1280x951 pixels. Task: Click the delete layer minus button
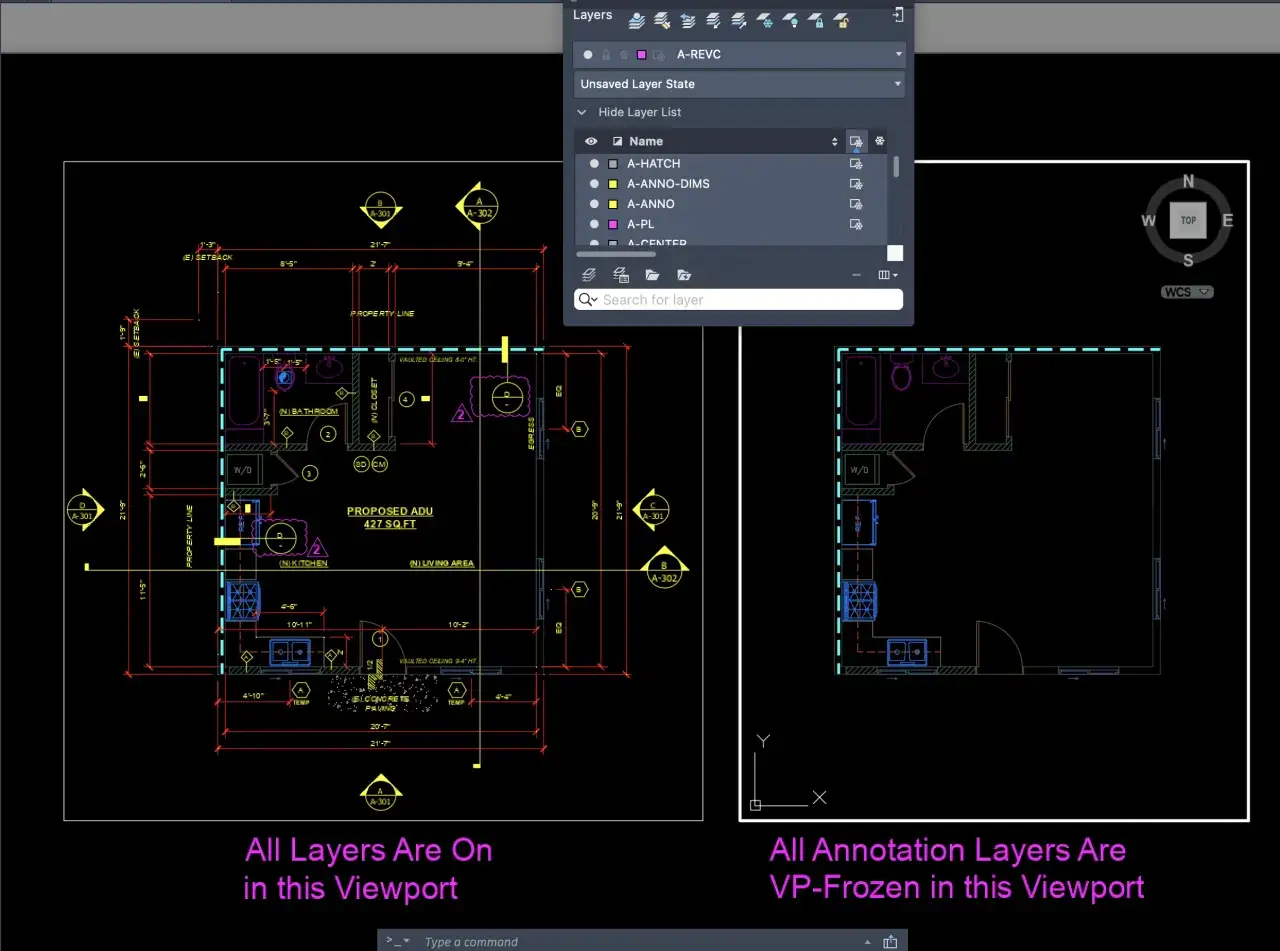(x=856, y=275)
